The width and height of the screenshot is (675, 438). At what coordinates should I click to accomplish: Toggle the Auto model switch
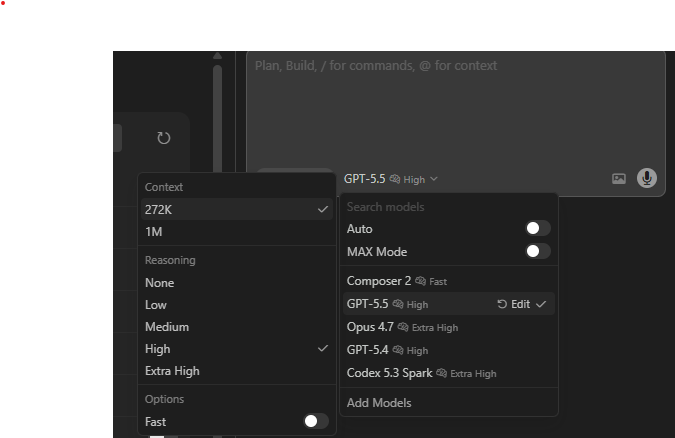tap(538, 228)
